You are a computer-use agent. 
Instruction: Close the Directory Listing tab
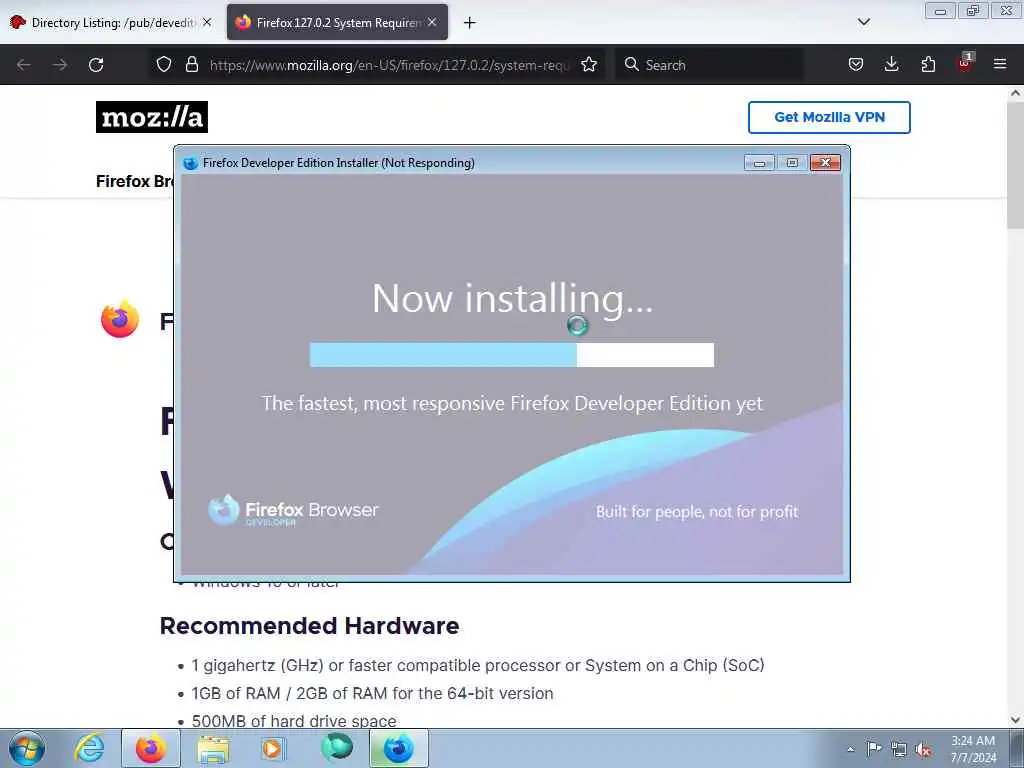coord(207,22)
